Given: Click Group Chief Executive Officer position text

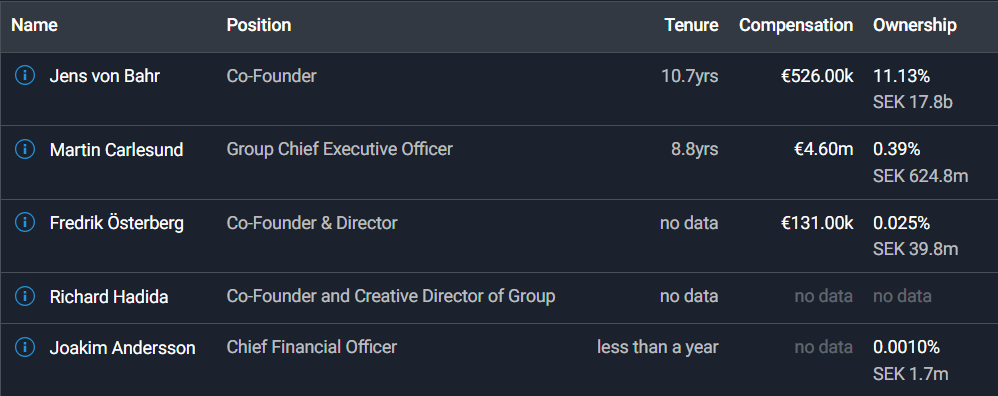Looking at the screenshot, I should (x=340, y=150).
